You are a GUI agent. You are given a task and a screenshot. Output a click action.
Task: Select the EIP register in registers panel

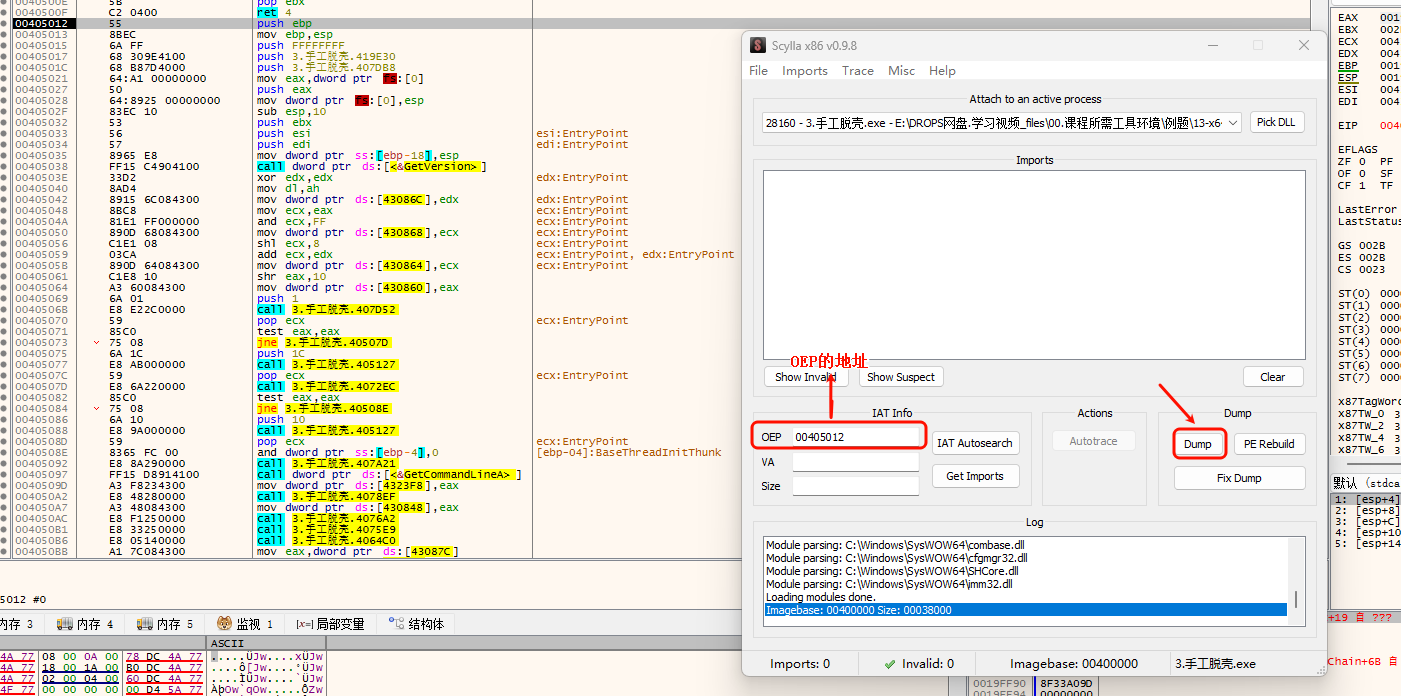tap(1348, 125)
